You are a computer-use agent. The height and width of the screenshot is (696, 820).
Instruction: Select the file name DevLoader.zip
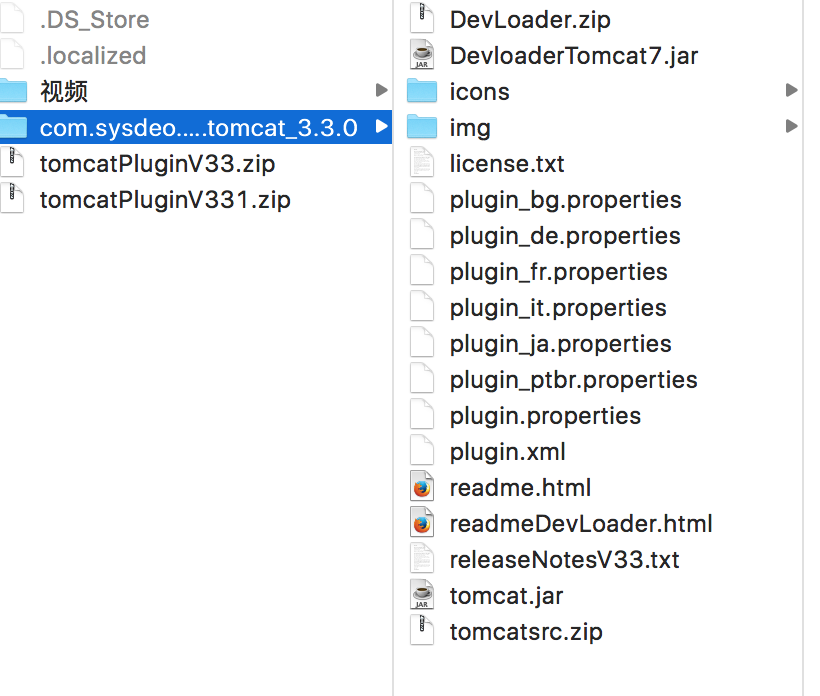point(530,20)
